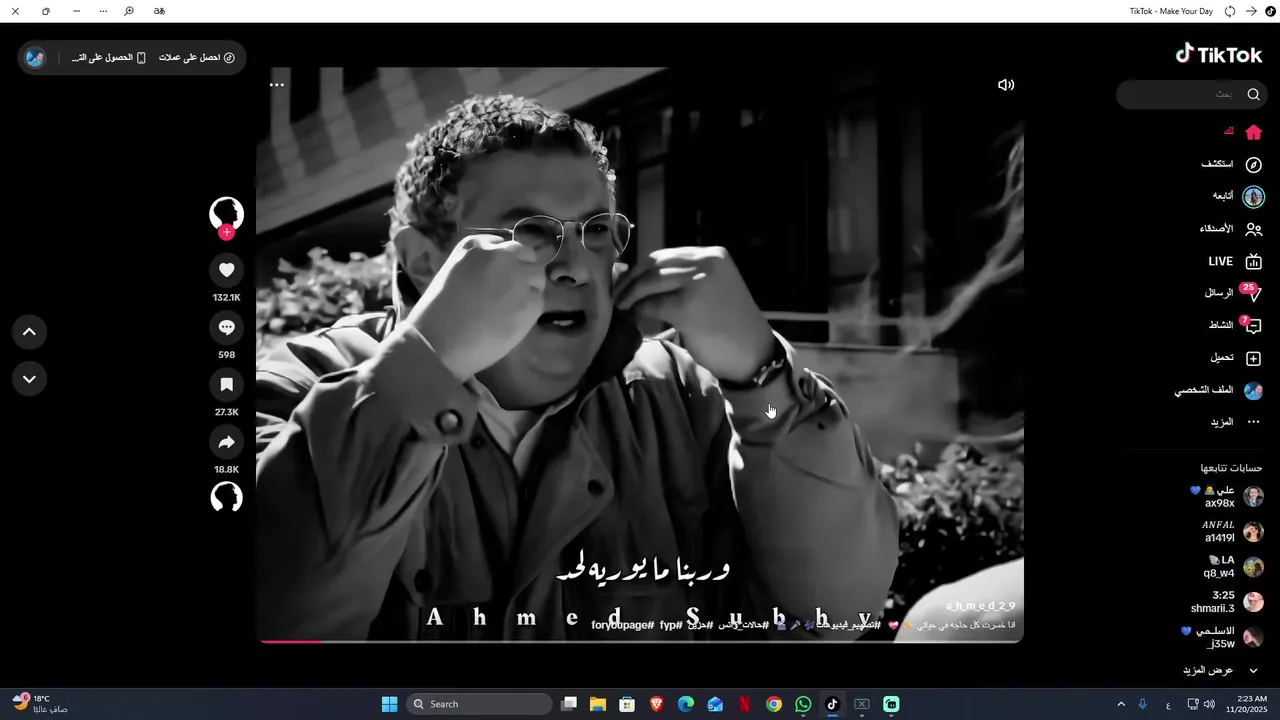
Task: Open the window zoom icon in title bar
Action: (129, 11)
